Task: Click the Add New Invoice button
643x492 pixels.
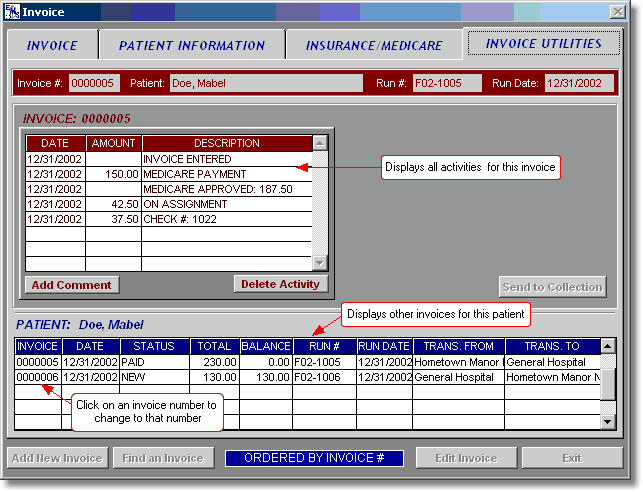Action: 57,458
